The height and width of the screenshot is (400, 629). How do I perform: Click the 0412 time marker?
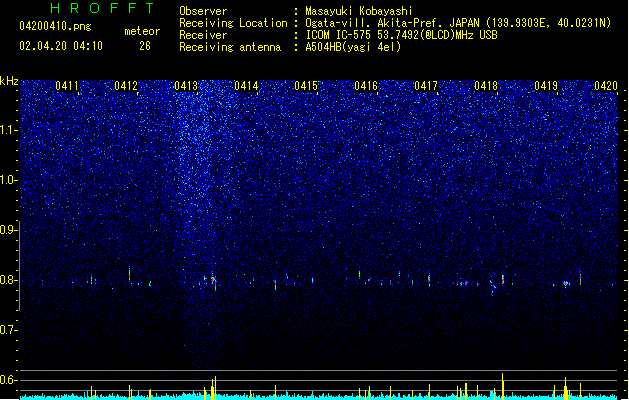pos(126,86)
